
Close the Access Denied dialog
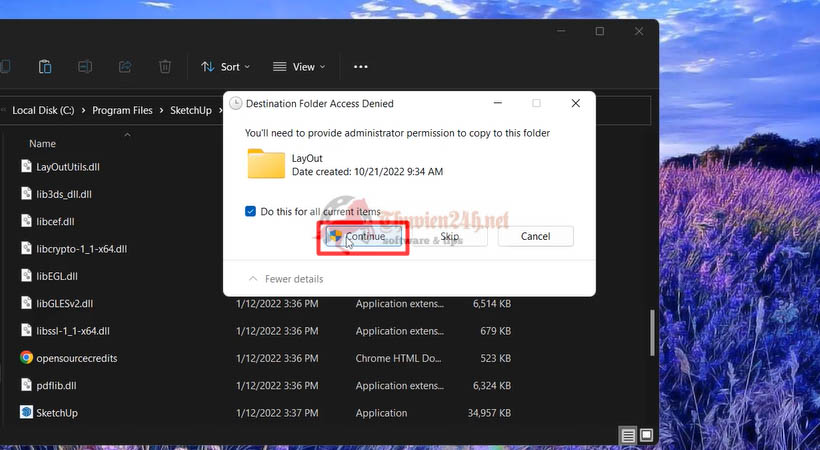(576, 104)
